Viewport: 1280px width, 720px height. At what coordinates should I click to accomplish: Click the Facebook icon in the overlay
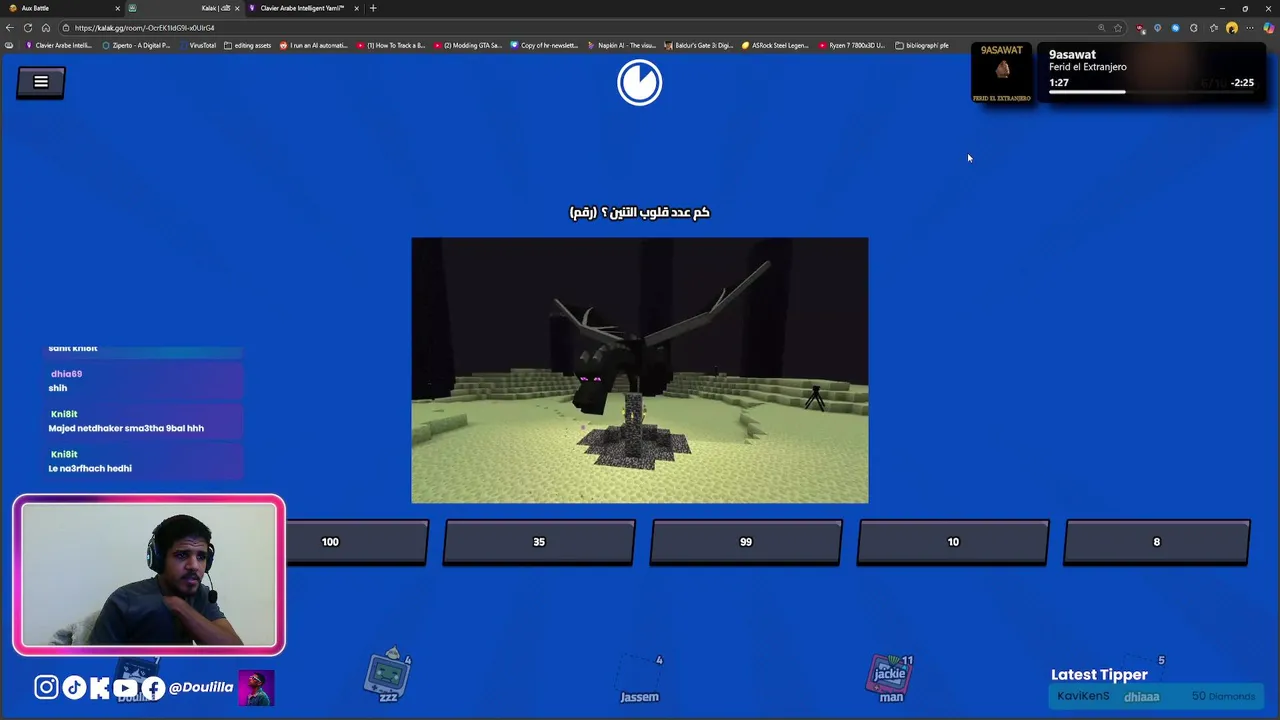[153, 687]
